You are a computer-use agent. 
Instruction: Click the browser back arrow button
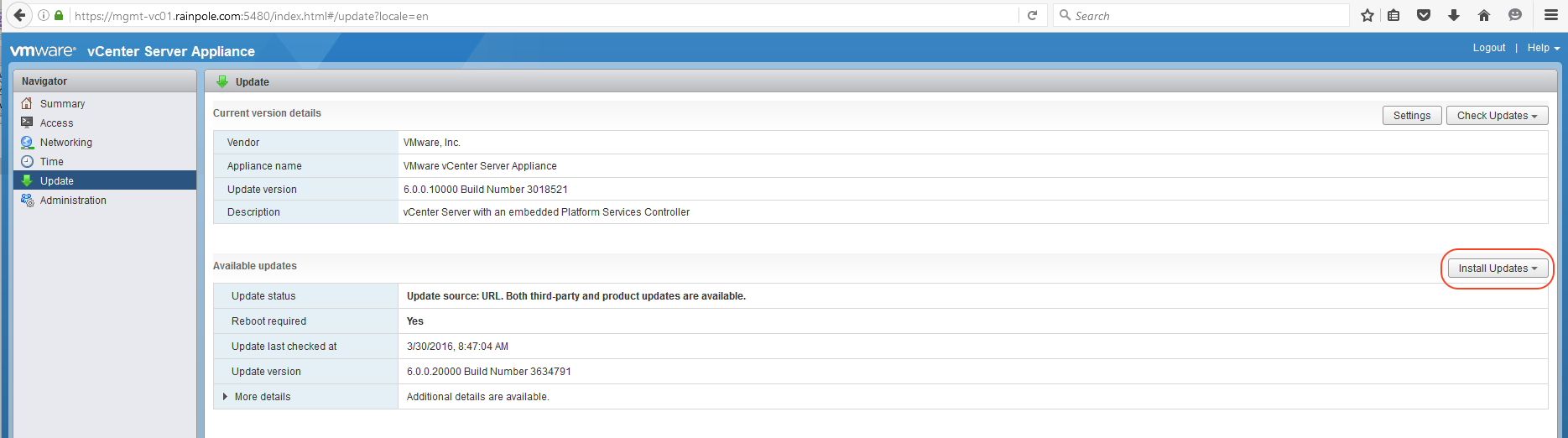19,15
